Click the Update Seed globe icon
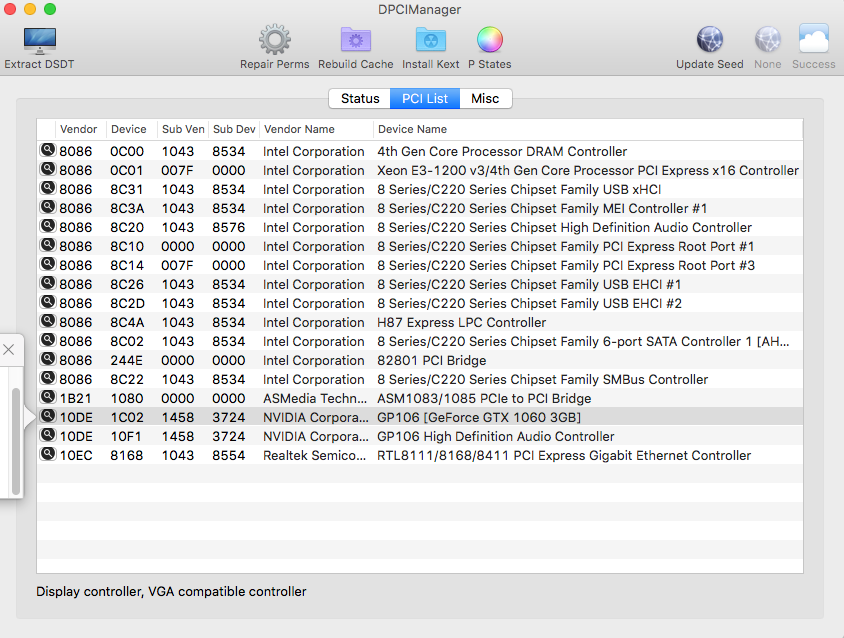The image size is (844, 638). [709, 40]
